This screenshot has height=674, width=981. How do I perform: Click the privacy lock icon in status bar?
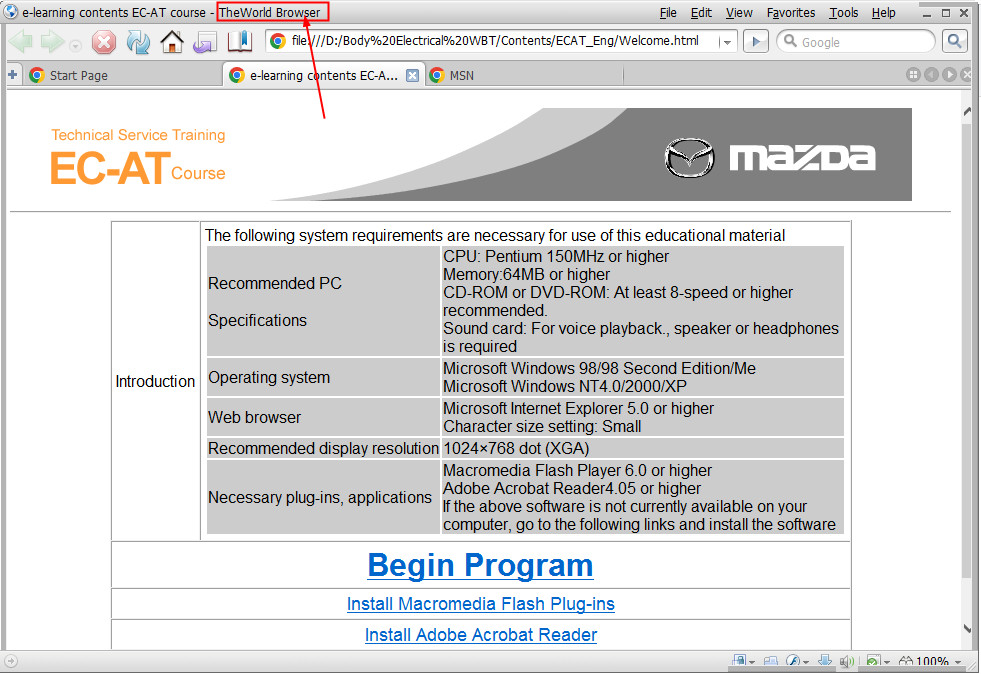tap(739, 661)
